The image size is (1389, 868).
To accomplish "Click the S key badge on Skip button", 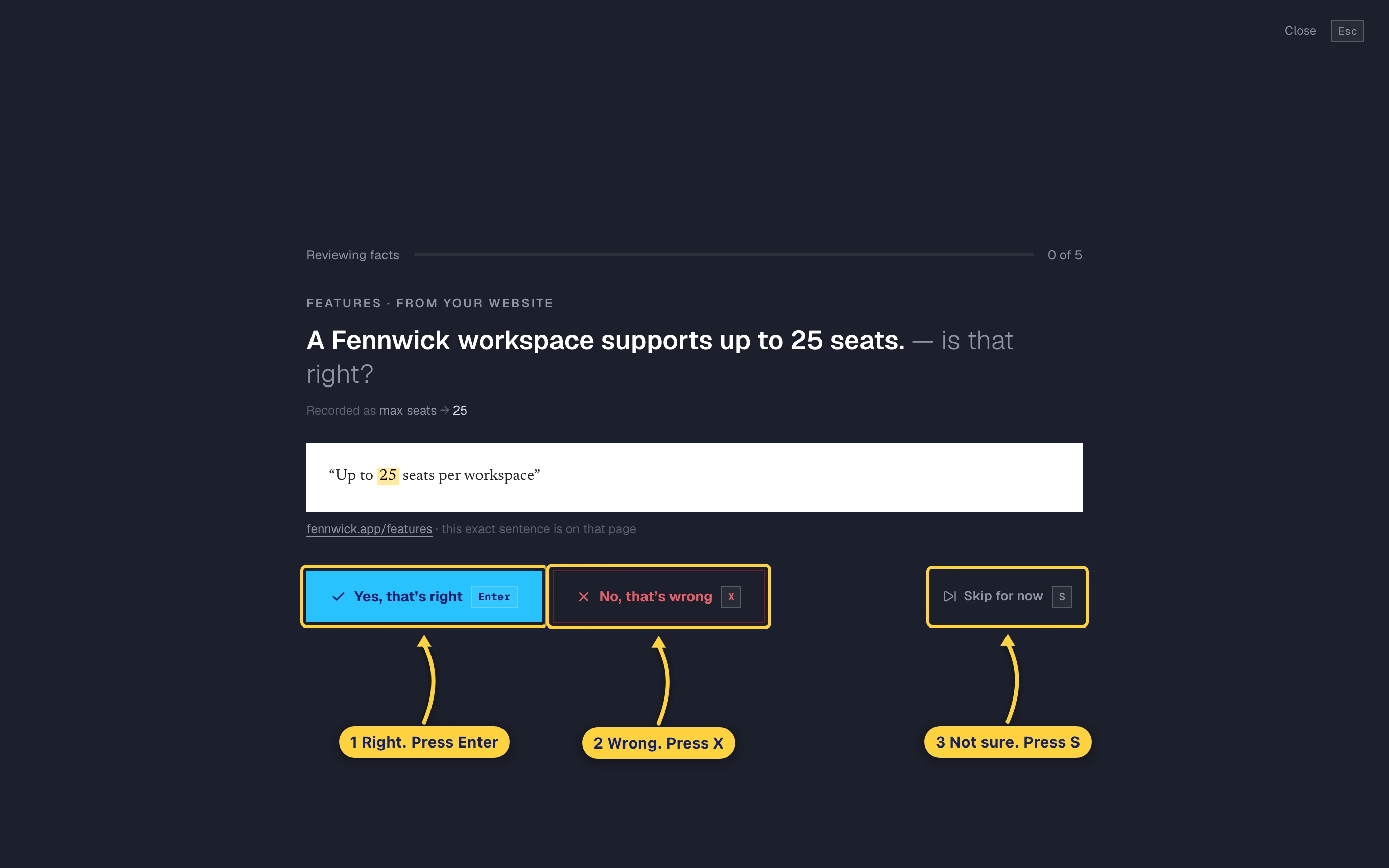I will (1061, 596).
